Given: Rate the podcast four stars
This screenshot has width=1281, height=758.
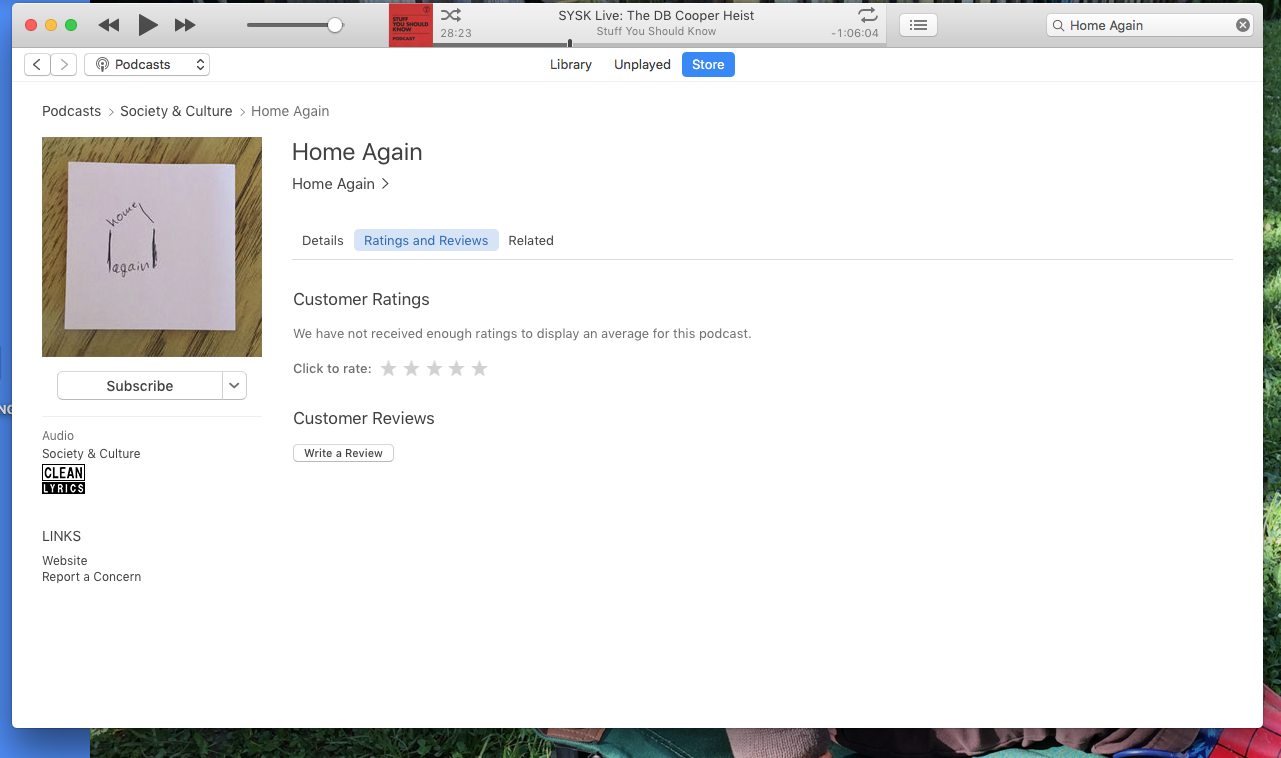Looking at the screenshot, I should tap(457, 369).
